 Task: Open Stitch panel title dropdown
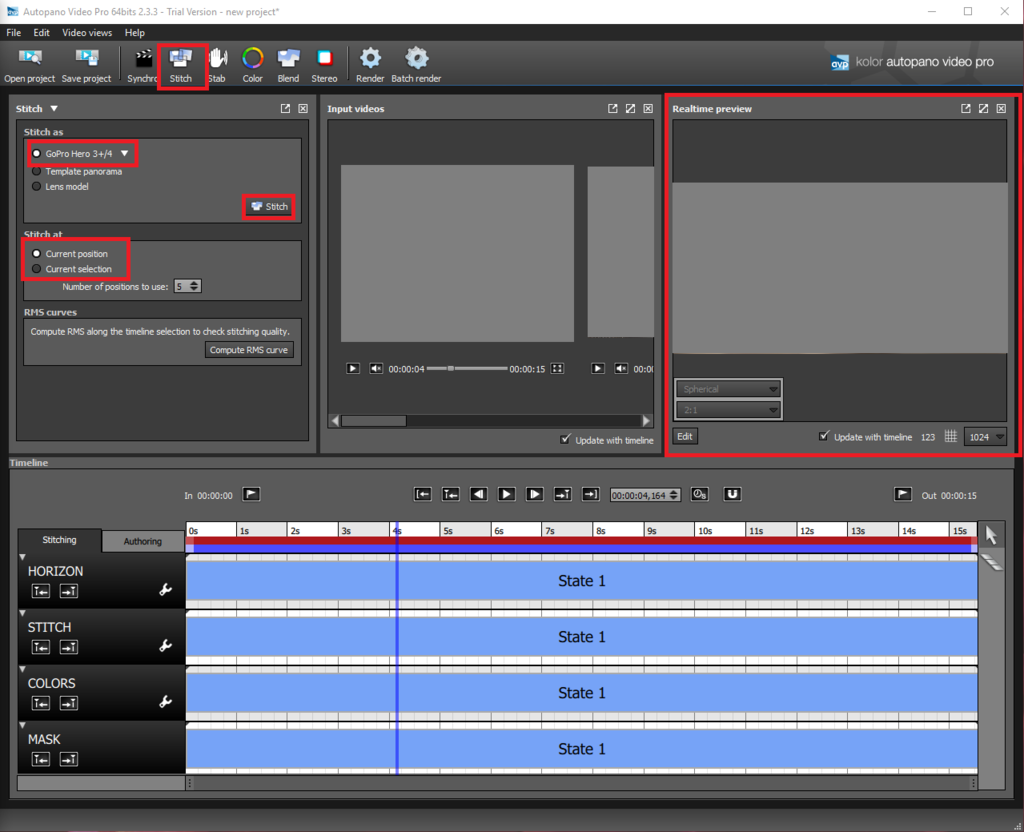54,108
